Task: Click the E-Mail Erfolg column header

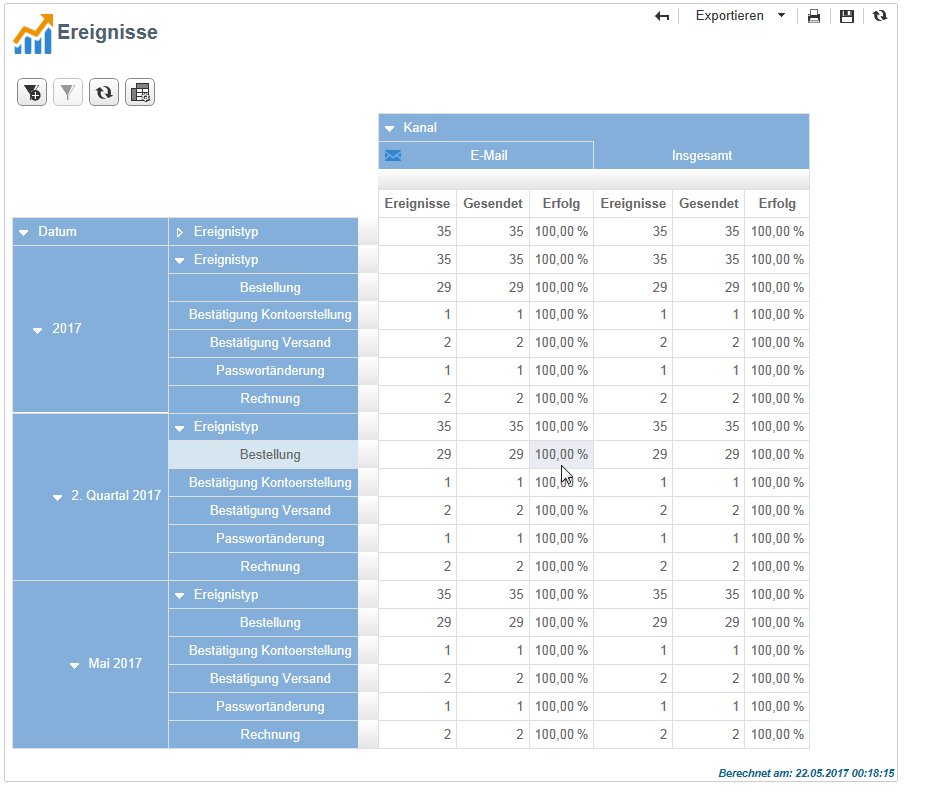Action: tap(561, 203)
